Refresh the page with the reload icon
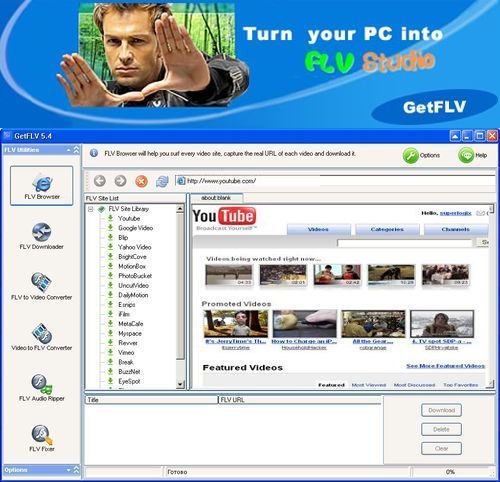This screenshot has height=482, width=500. click(x=162, y=181)
